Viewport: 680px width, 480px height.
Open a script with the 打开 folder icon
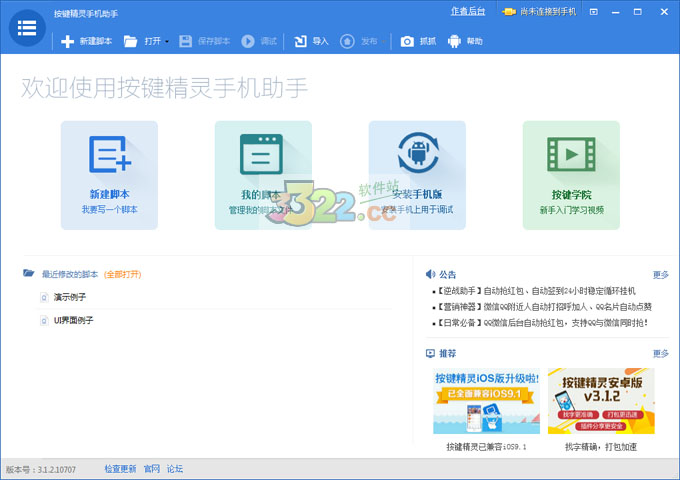pyautogui.click(x=131, y=41)
